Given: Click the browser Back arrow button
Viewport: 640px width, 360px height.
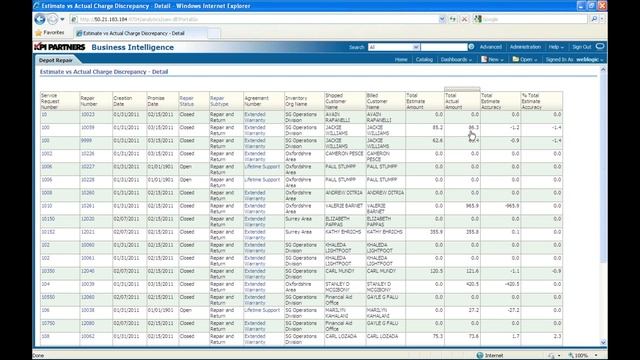Looking at the screenshot, I should (x=40, y=19).
